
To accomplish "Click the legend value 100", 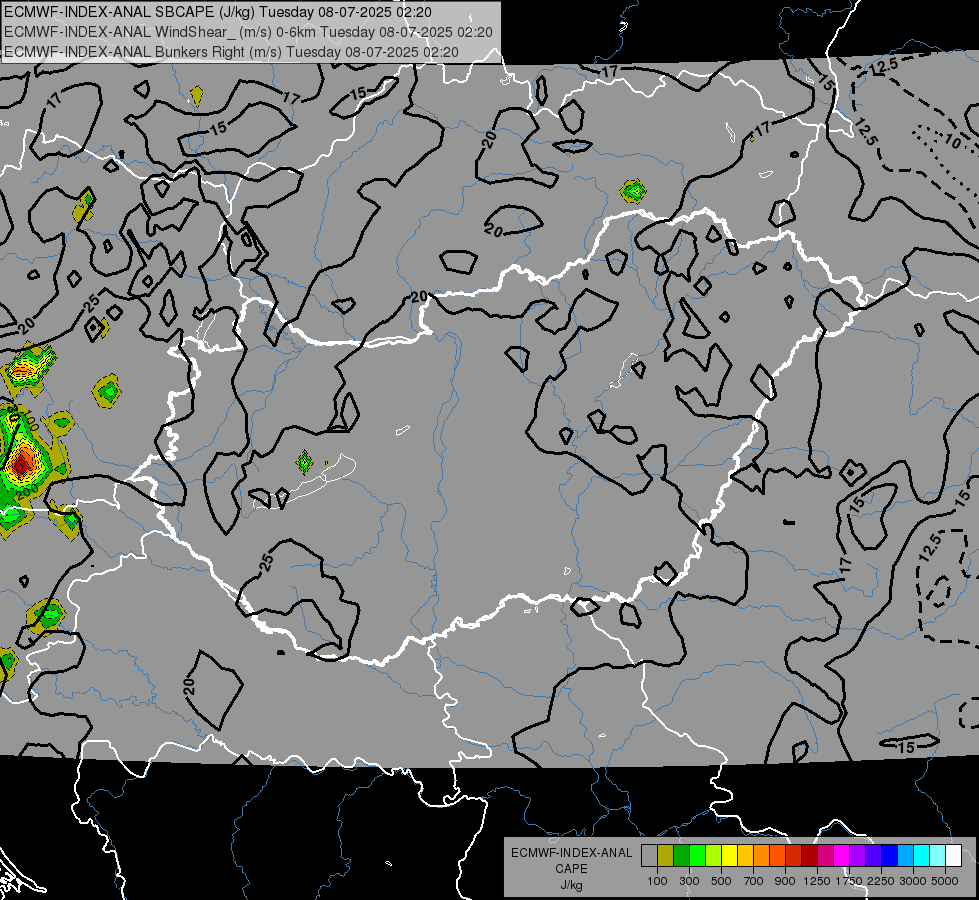I will tap(657, 881).
